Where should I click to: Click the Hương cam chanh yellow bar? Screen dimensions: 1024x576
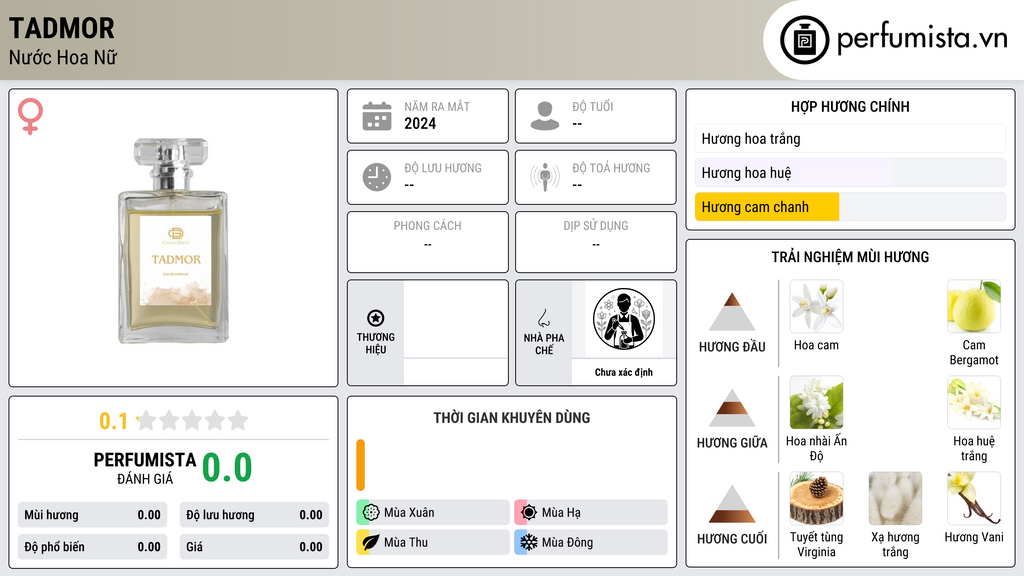pos(767,207)
